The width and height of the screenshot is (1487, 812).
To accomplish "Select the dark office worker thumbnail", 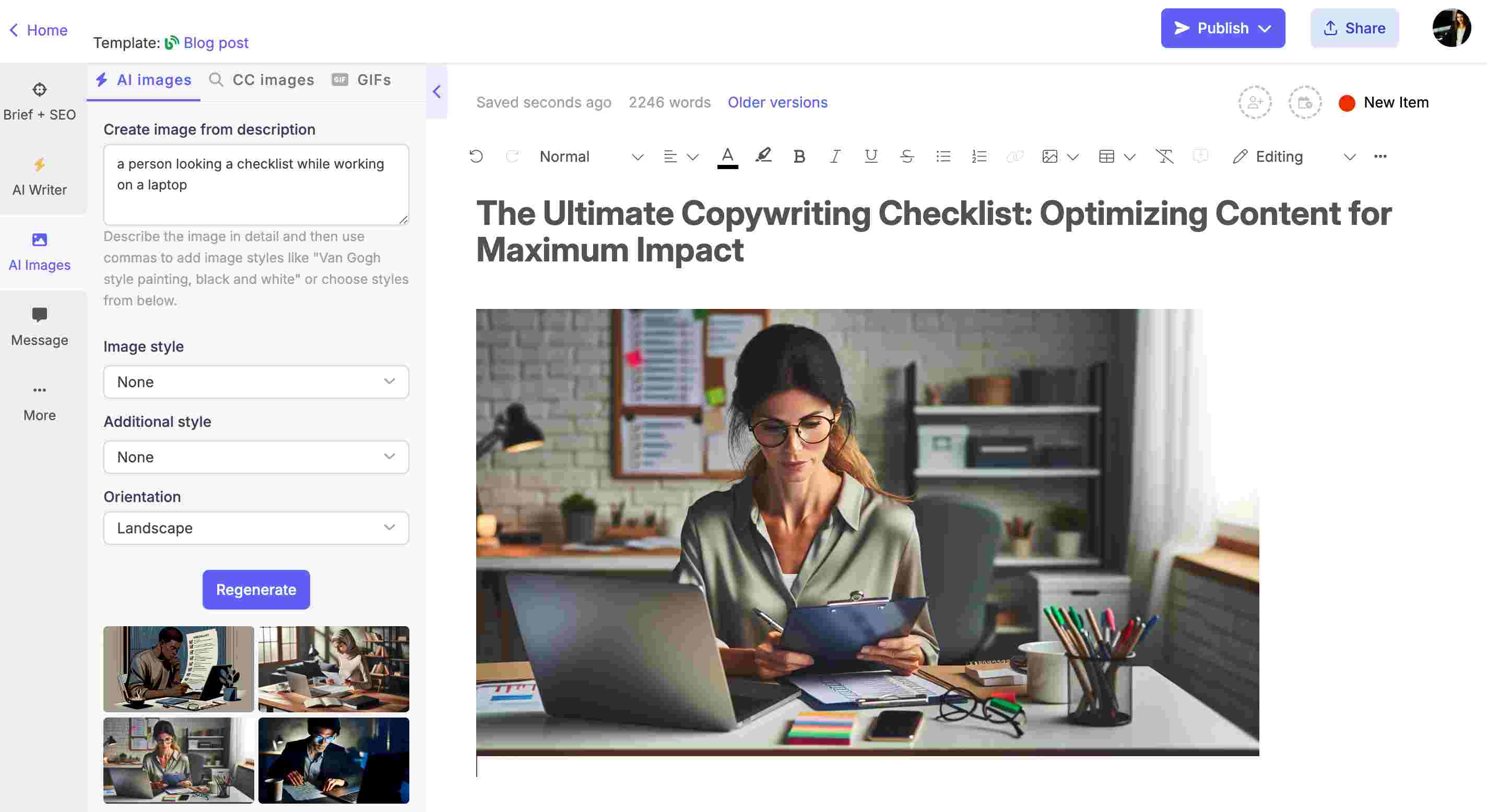I will [x=333, y=760].
